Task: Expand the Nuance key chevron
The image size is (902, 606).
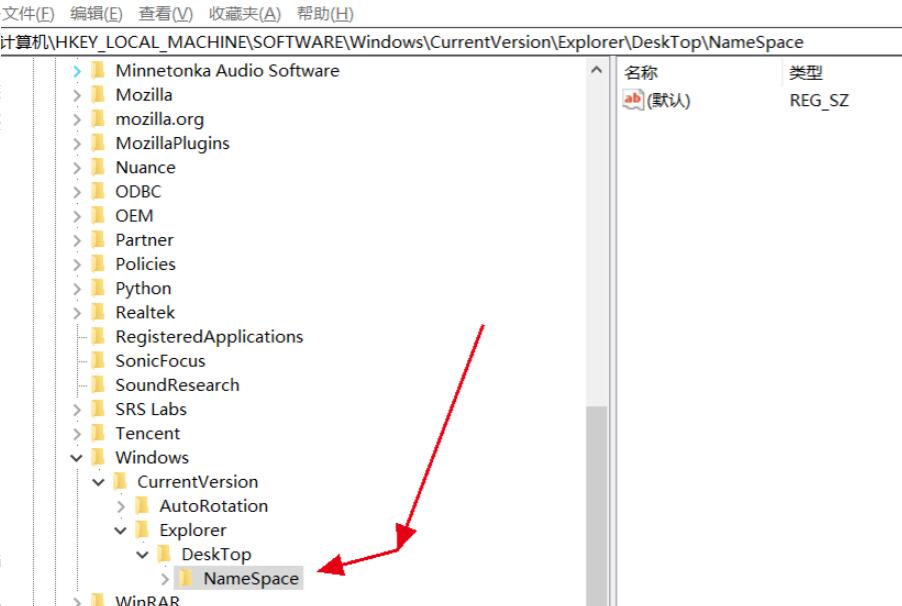Action: click(77, 168)
